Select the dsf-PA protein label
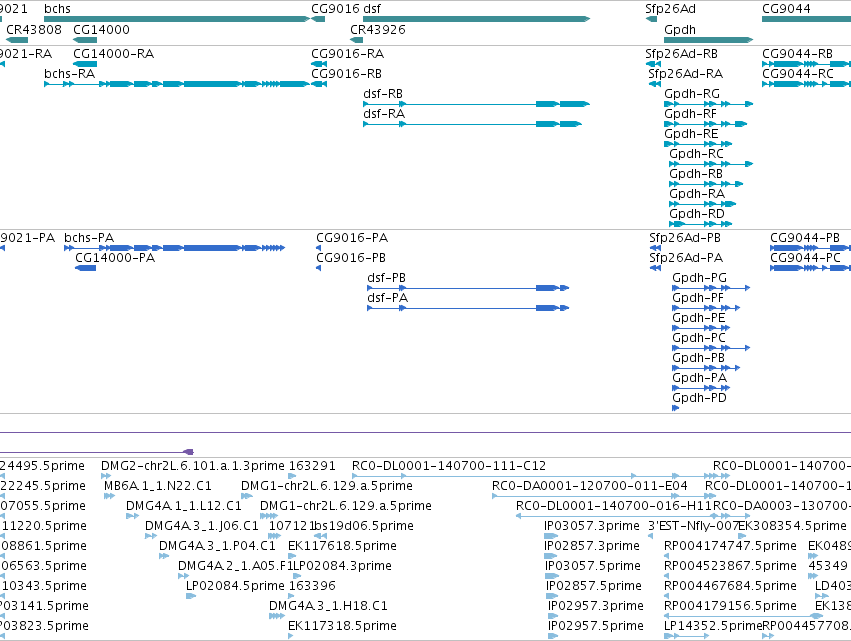 point(388,298)
